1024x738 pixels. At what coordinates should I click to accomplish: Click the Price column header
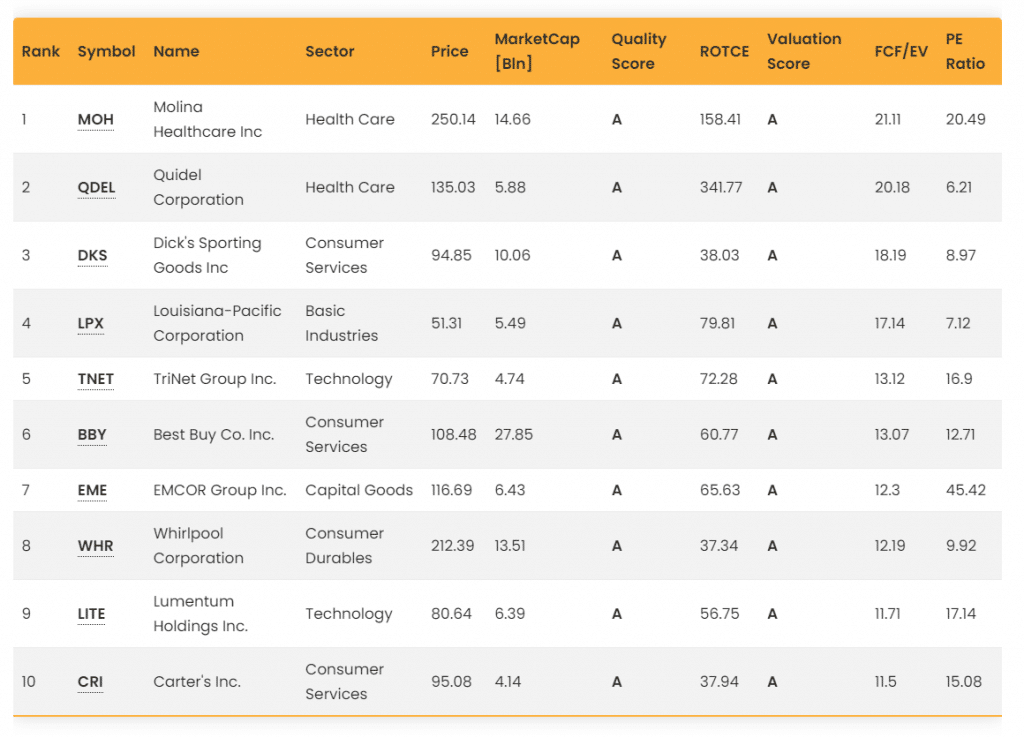(449, 51)
